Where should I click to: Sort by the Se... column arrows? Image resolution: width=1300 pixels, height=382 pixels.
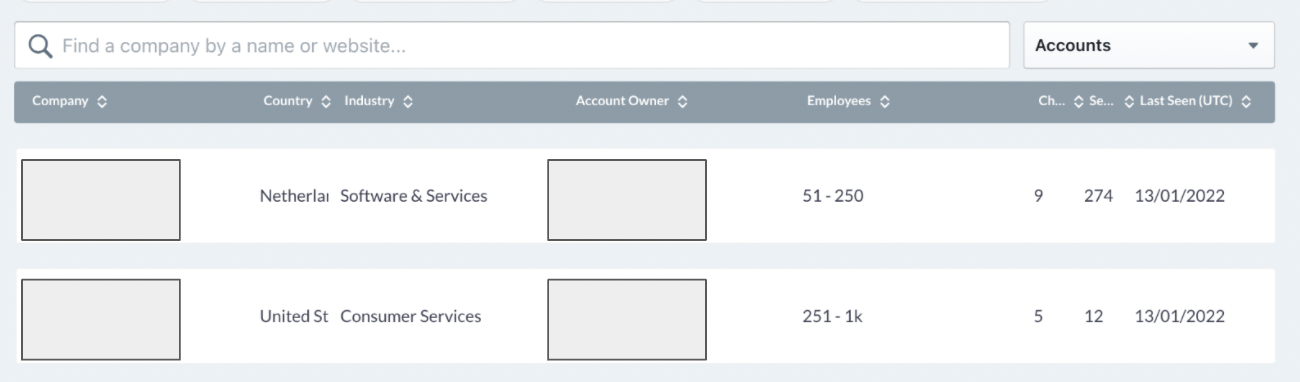[1129, 102]
